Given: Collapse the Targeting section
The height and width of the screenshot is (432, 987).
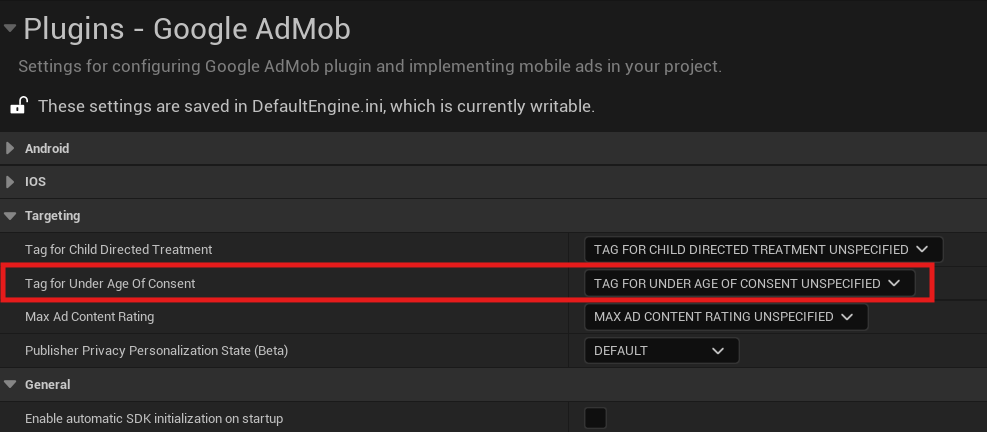Looking at the screenshot, I should tap(11, 215).
